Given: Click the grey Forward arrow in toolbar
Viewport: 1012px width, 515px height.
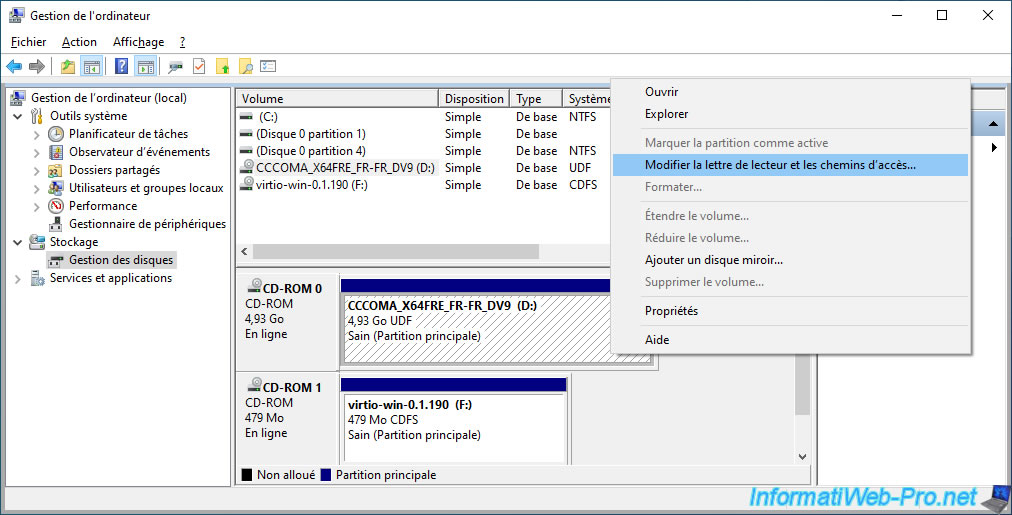Looking at the screenshot, I should point(37,66).
